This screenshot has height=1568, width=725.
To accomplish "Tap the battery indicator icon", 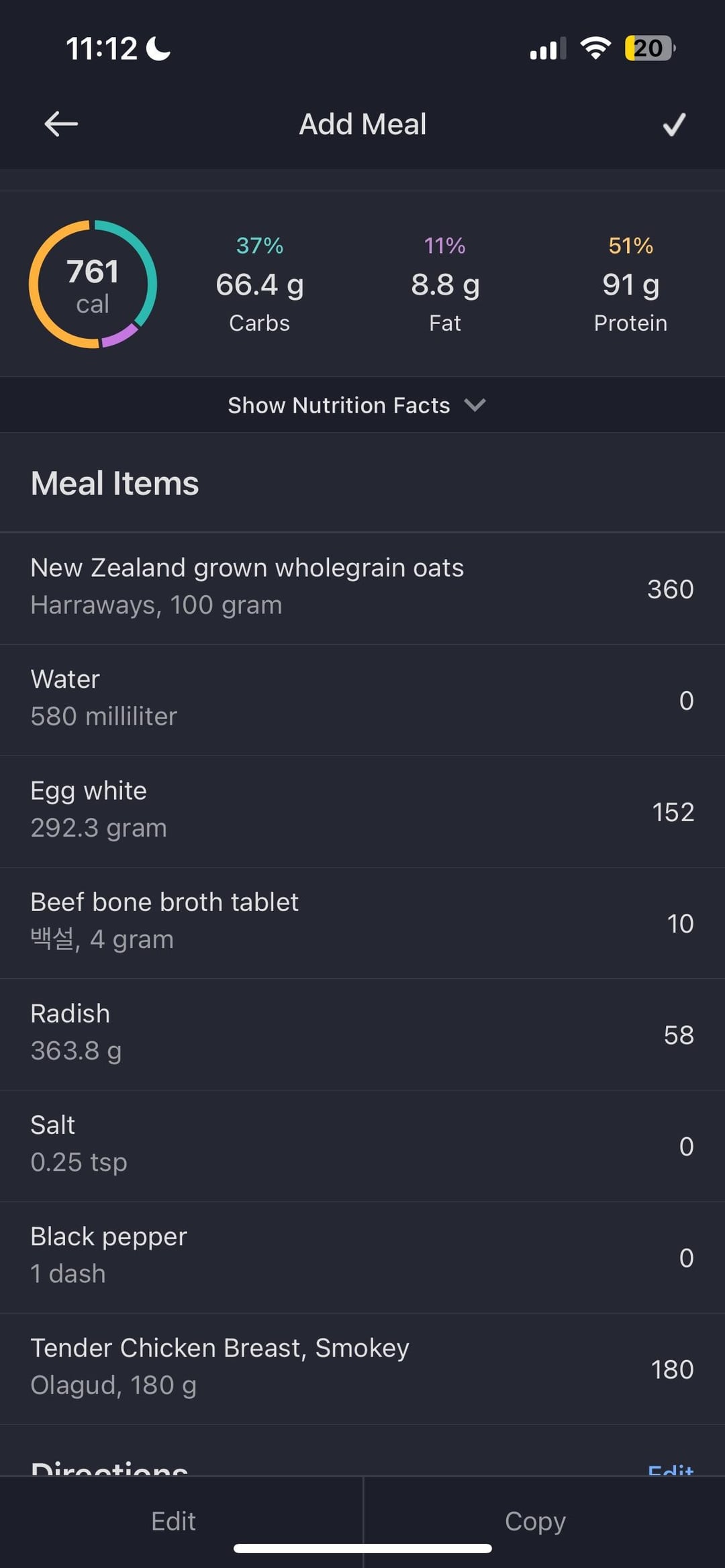I will point(649,48).
